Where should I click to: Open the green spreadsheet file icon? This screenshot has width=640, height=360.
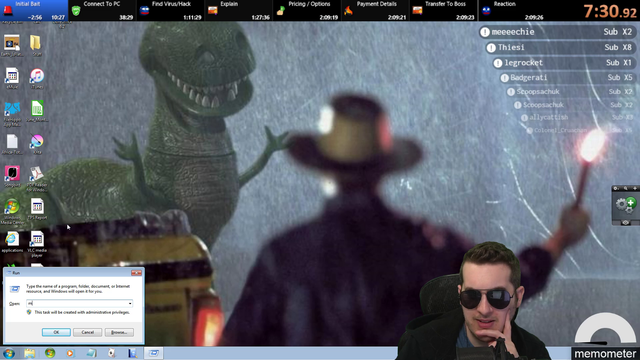[x=37, y=111]
